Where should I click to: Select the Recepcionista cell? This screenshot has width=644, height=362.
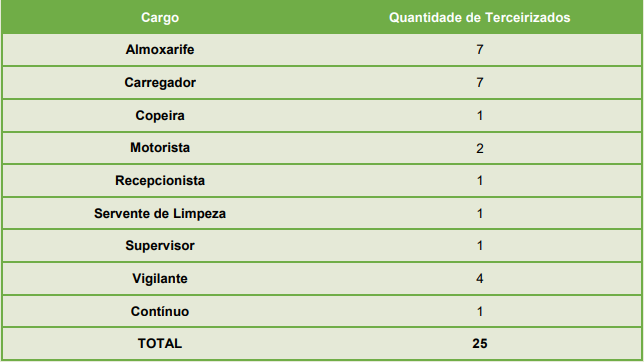[x=160, y=180]
